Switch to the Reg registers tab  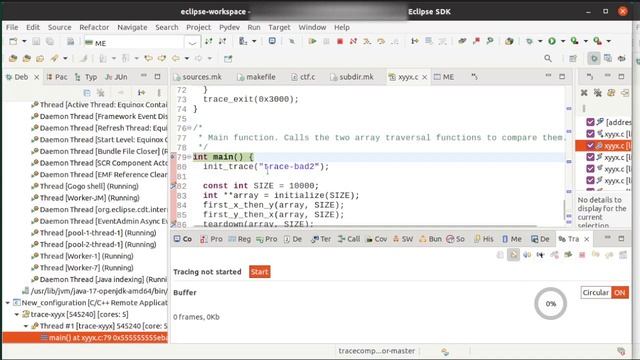240,239
